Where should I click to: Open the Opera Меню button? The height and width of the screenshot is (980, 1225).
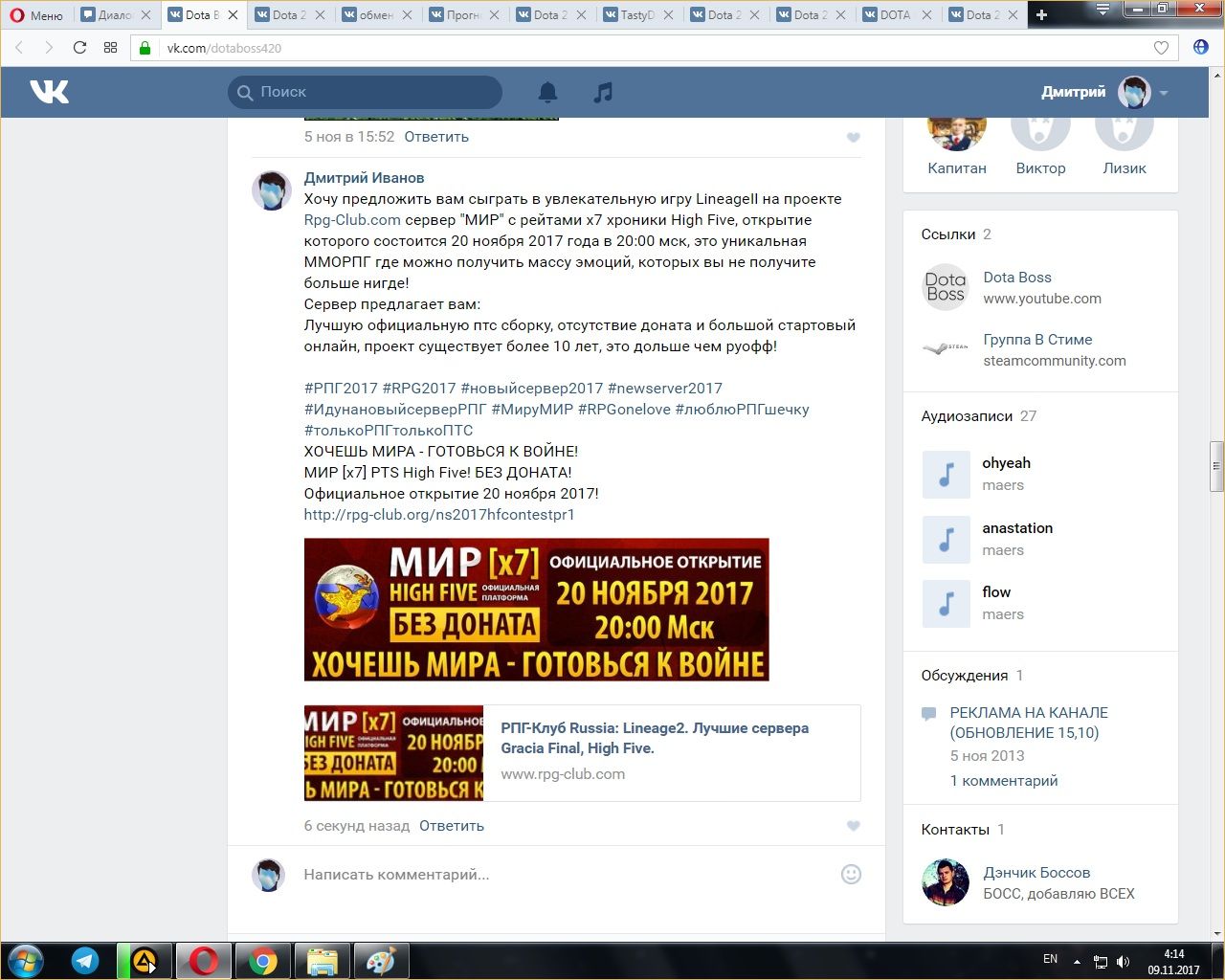(x=36, y=14)
